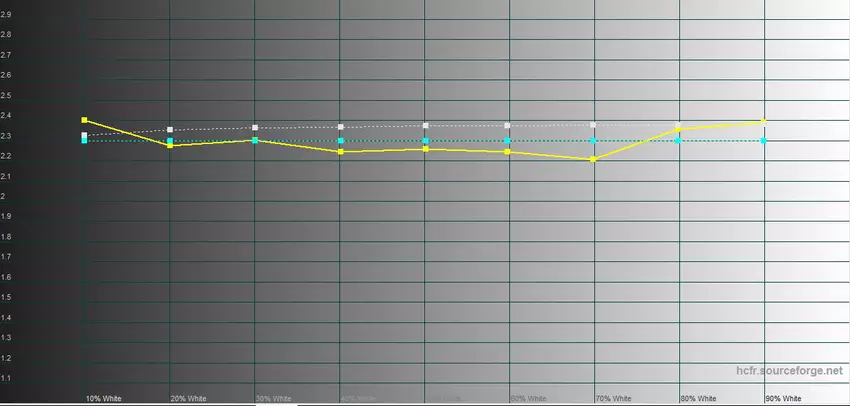Image resolution: width=850 pixels, height=406 pixels.
Task: Click the yellow data point at 10% White
Action: tap(84, 120)
